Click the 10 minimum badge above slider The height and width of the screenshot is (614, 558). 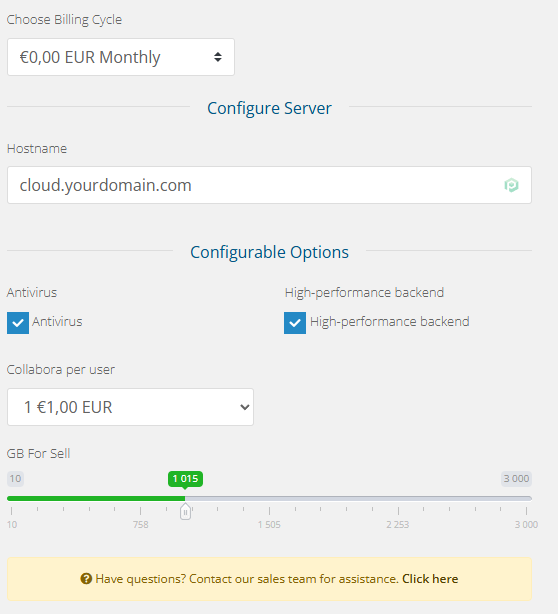(x=15, y=479)
